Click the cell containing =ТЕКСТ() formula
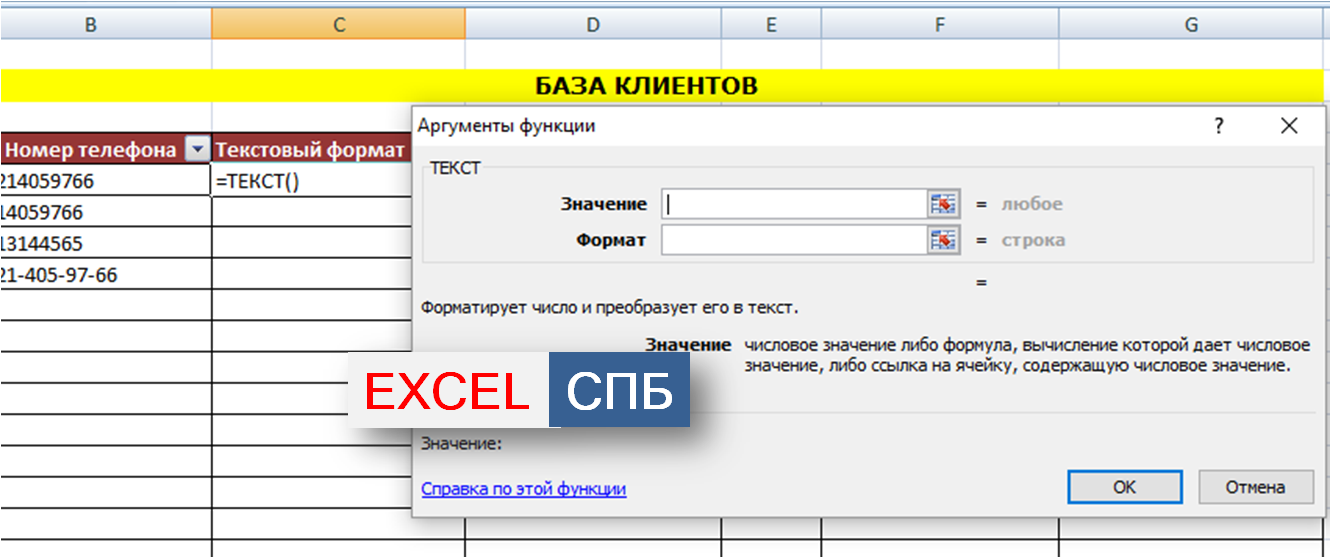Image resolution: width=1331 pixels, height=558 pixels. tap(310, 182)
